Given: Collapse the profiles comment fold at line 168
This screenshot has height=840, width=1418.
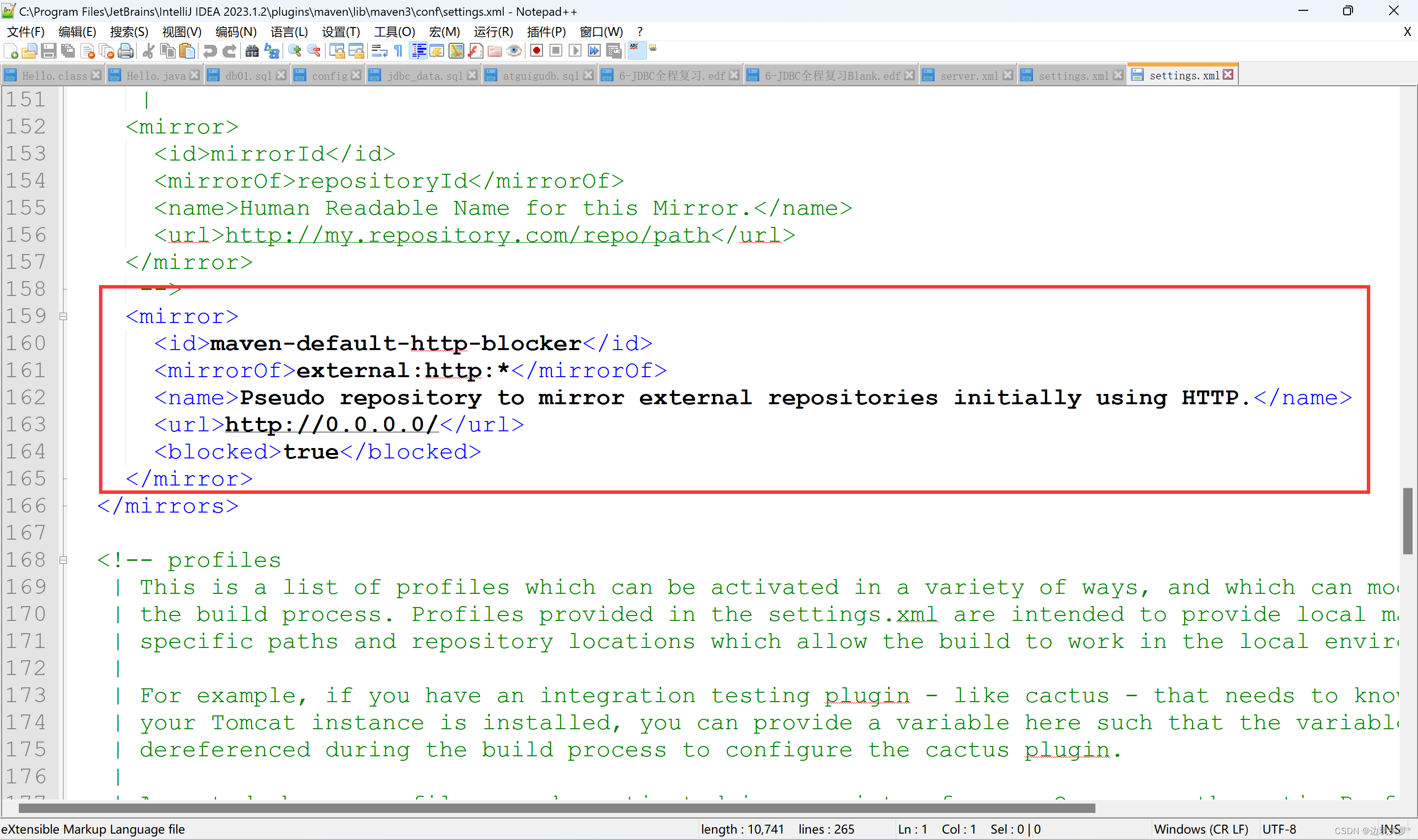Looking at the screenshot, I should [x=64, y=560].
